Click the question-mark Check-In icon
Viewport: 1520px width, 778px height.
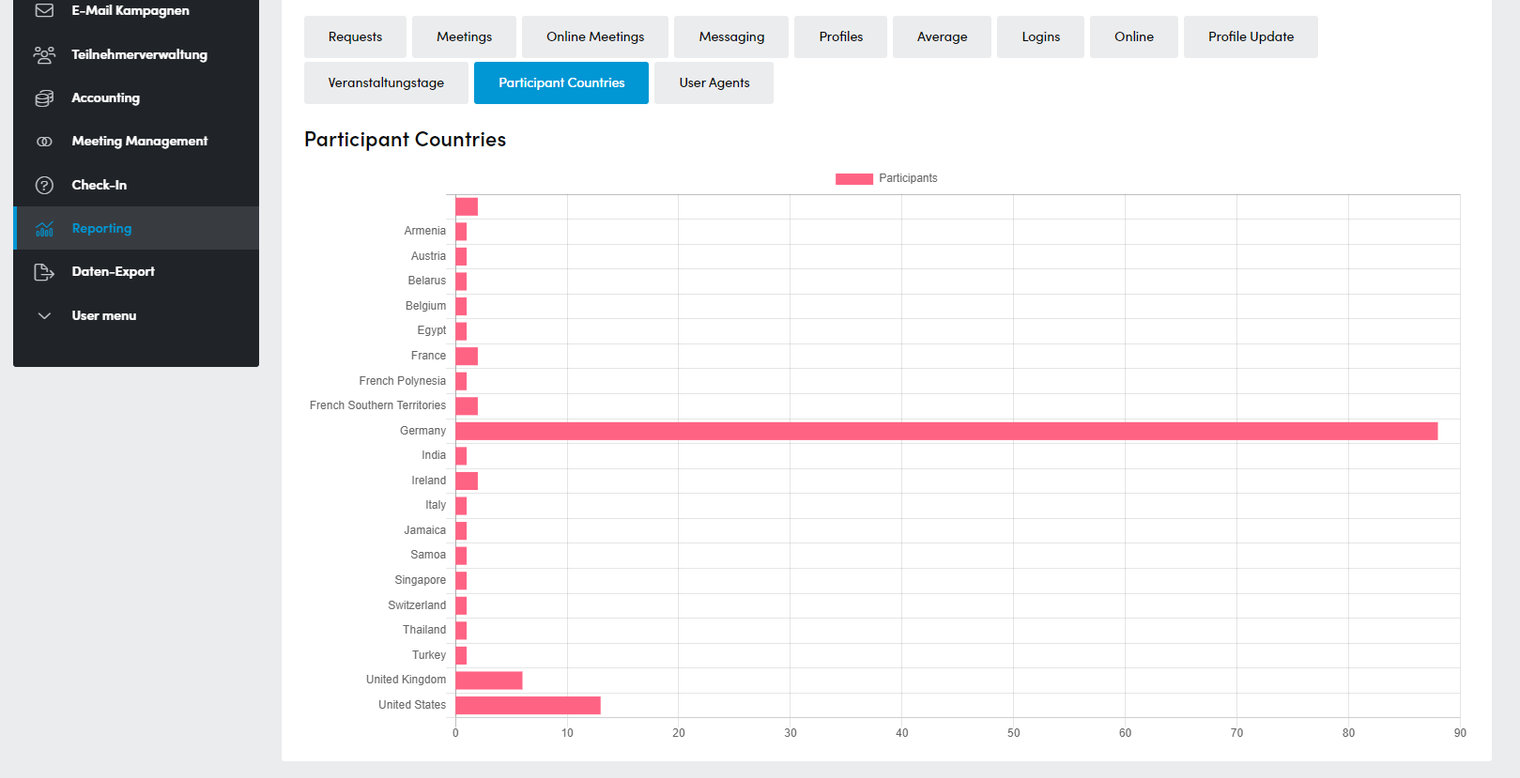click(44, 185)
